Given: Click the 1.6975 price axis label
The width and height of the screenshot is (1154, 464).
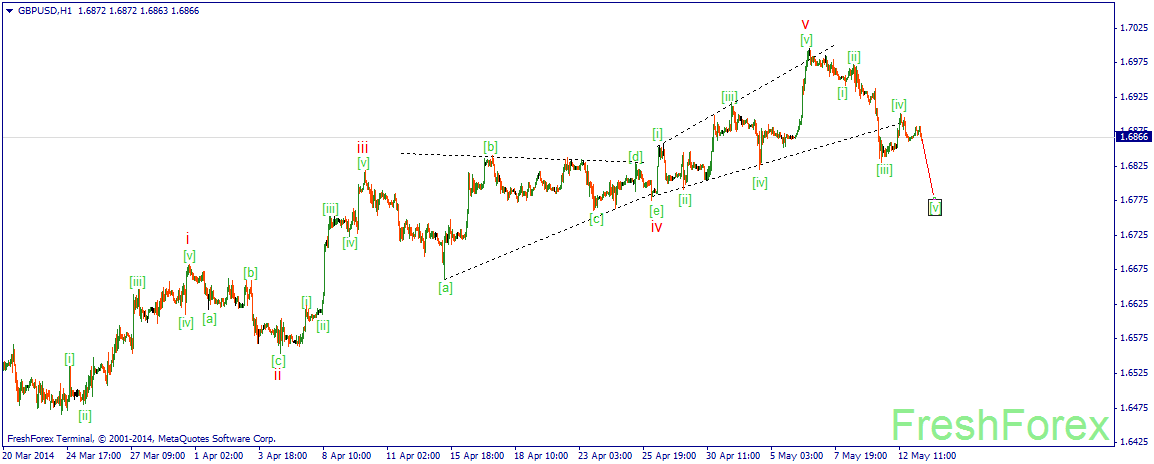Looking at the screenshot, I should point(1133,63).
